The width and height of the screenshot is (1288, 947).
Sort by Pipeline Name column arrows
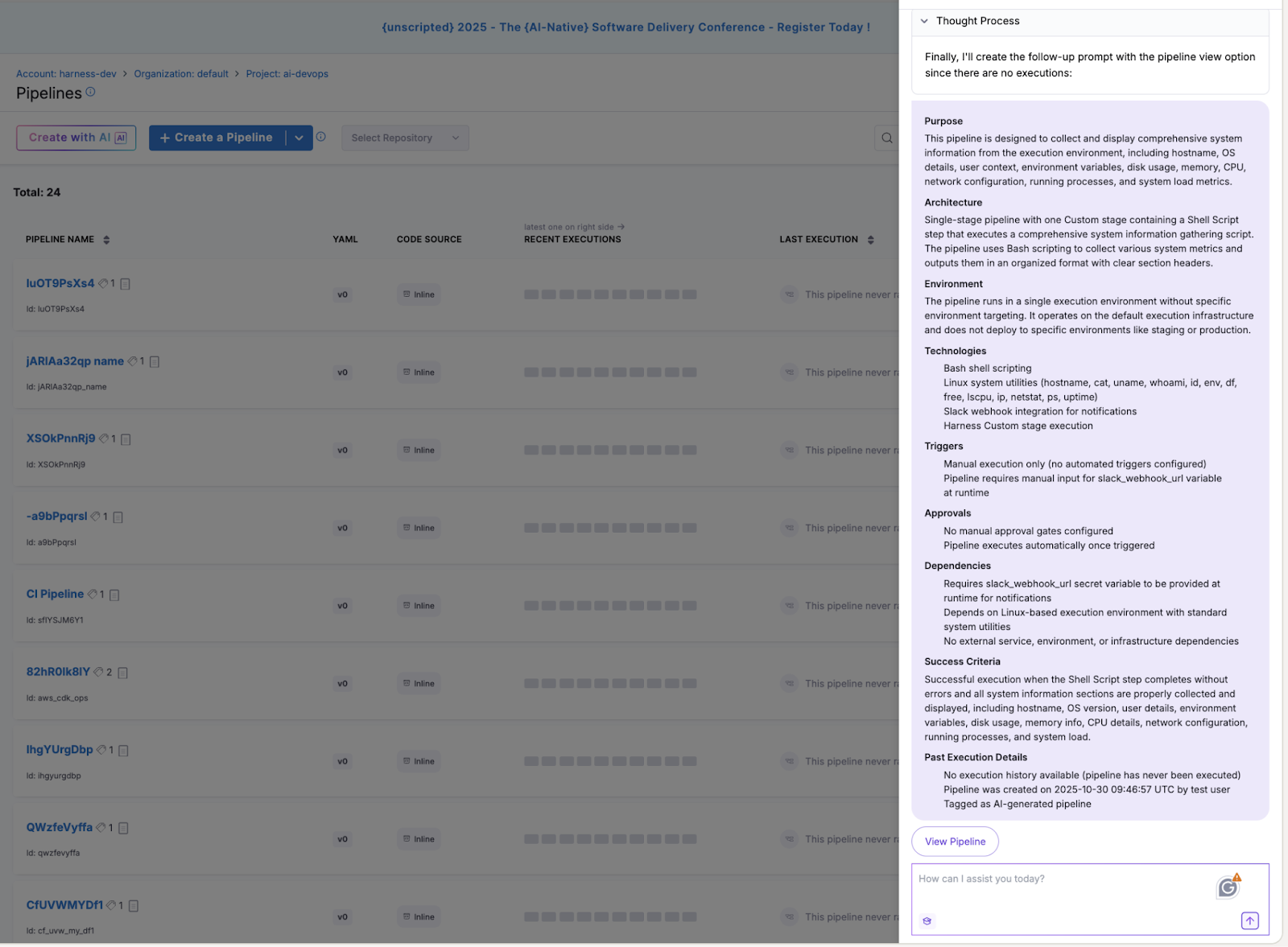coord(106,240)
